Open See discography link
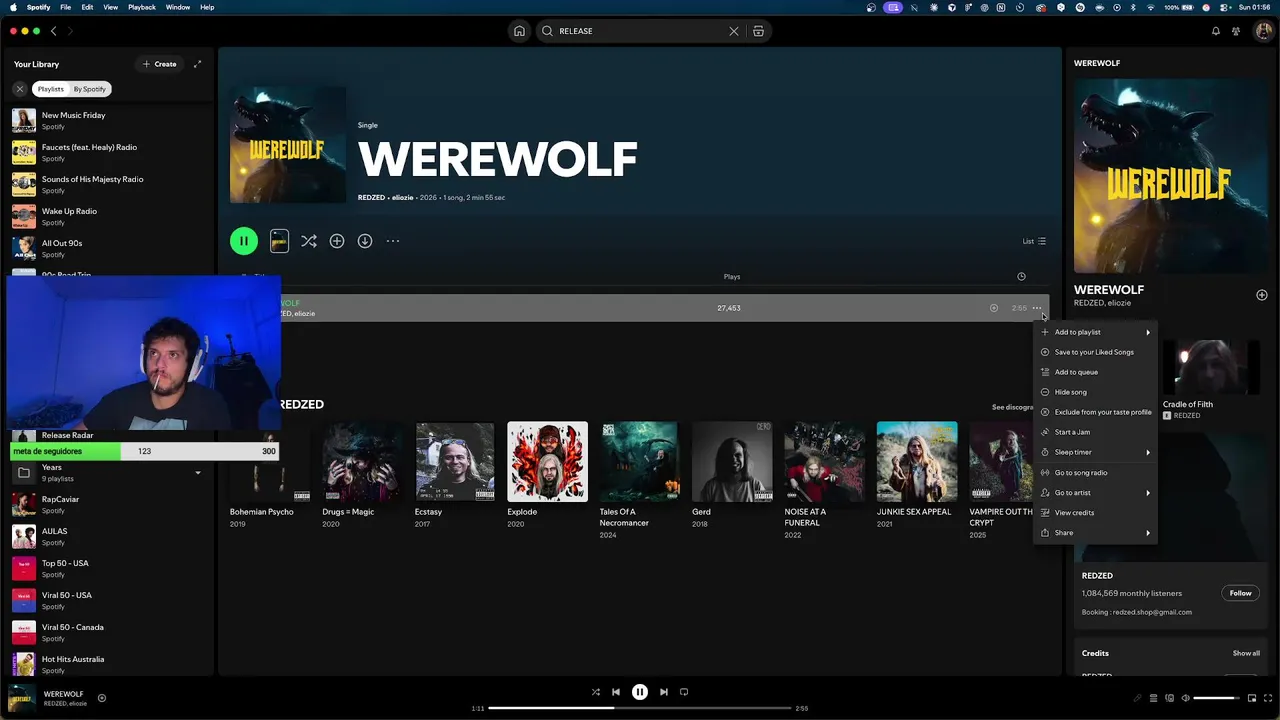 click(x=1013, y=407)
